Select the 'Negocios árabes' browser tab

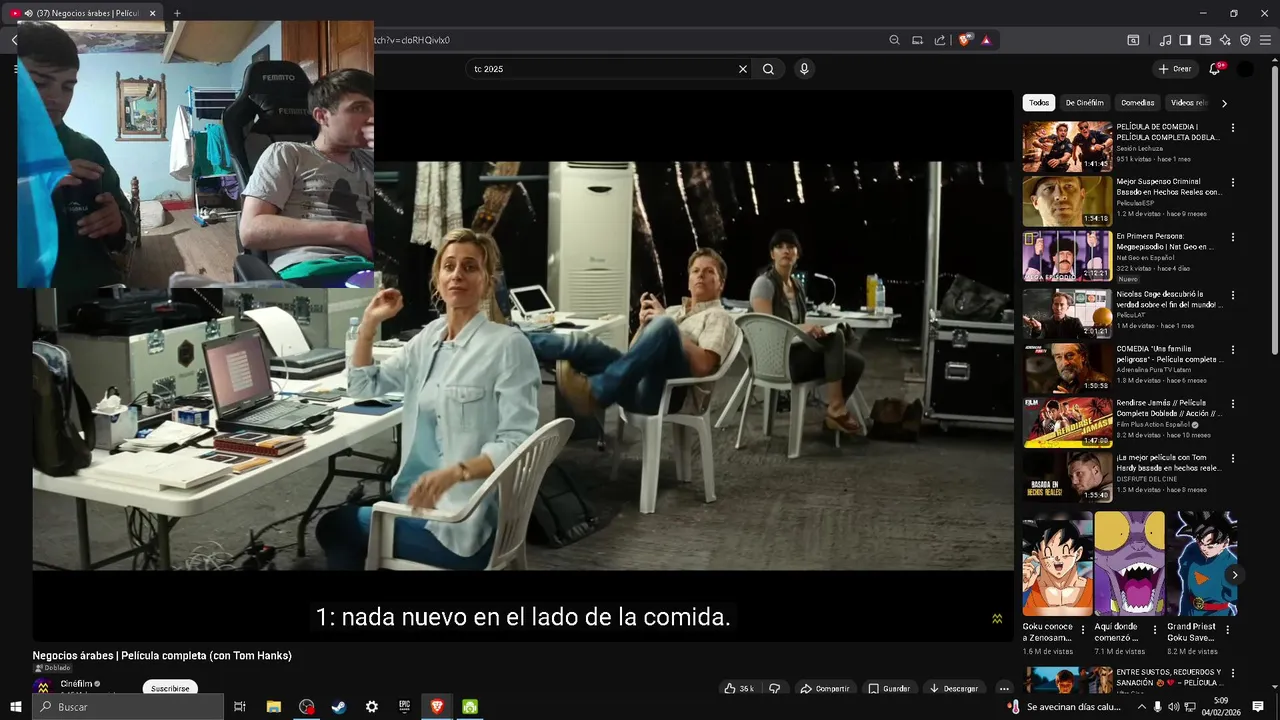point(86,13)
